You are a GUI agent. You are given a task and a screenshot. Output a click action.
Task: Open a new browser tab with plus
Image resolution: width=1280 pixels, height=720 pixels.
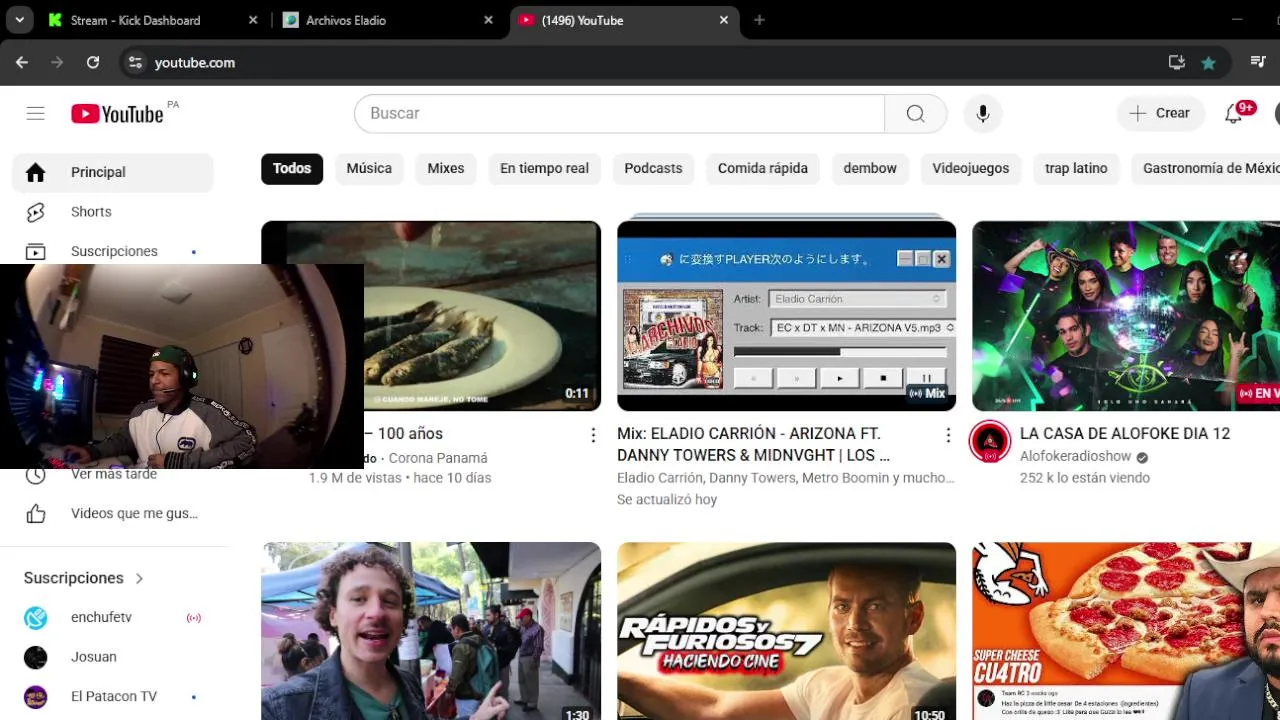759,20
